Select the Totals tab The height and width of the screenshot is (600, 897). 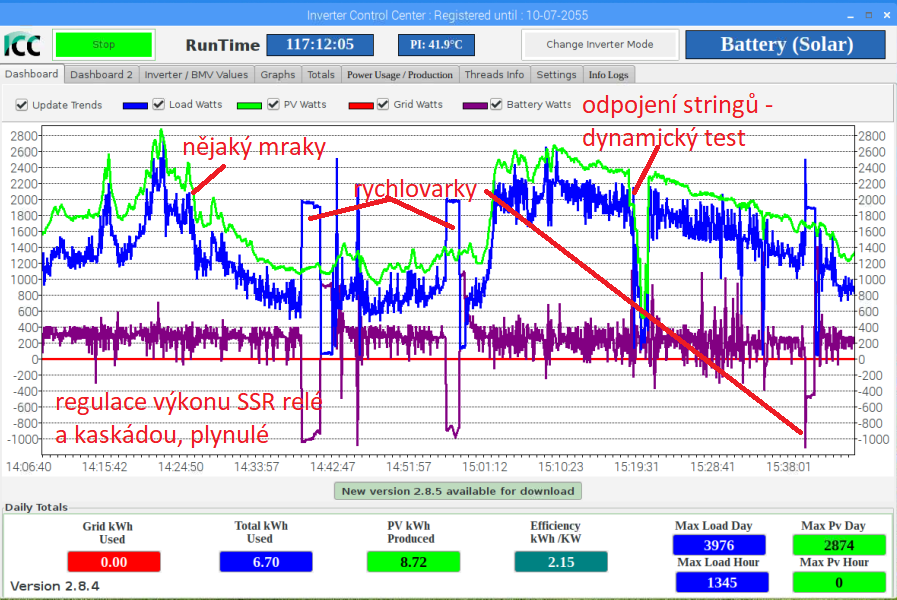(321, 75)
